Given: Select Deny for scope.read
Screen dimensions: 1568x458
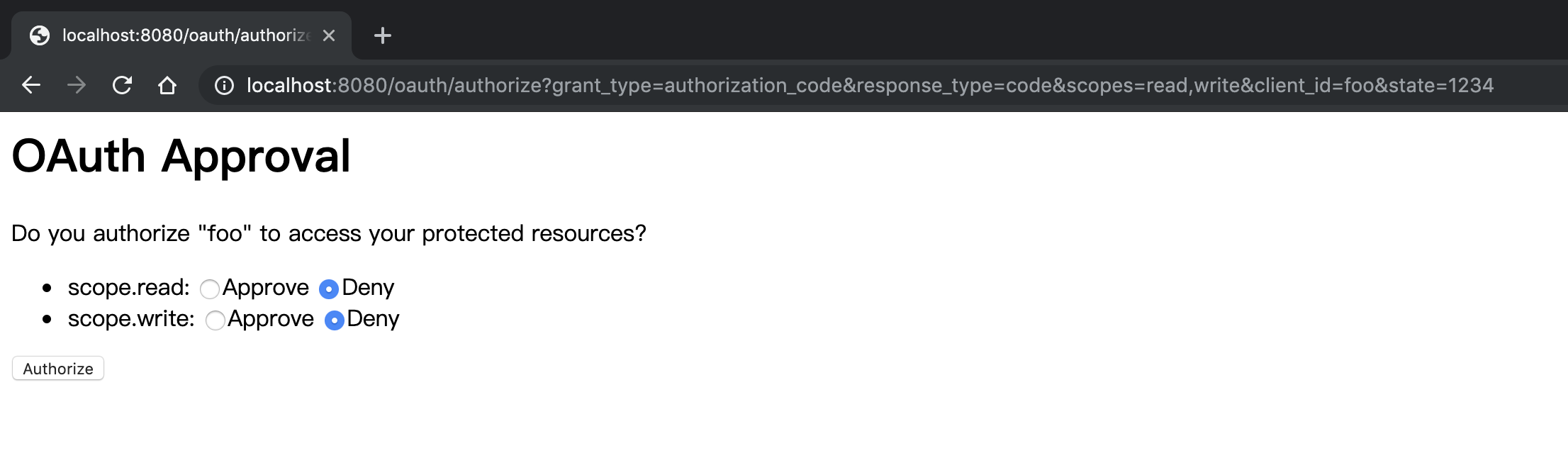Looking at the screenshot, I should 329,289.
